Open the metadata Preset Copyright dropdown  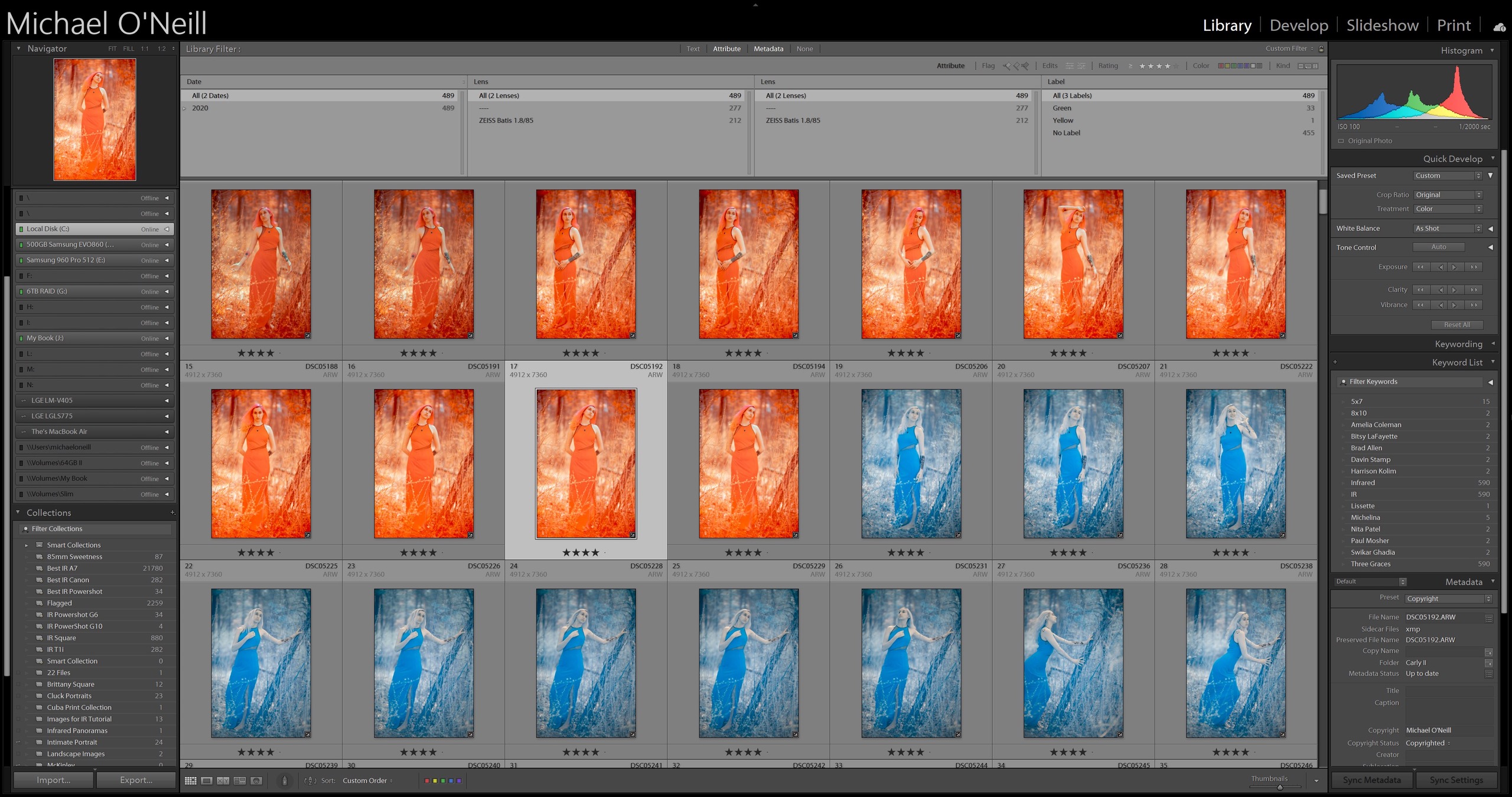1448,599
